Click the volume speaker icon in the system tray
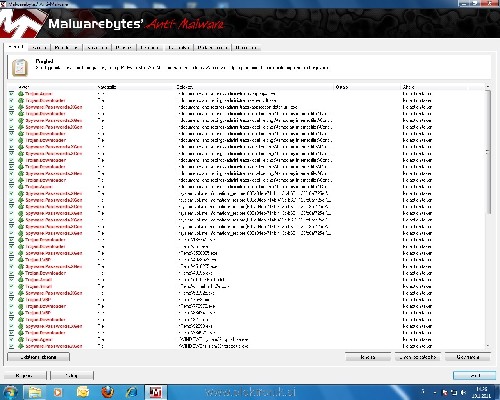 tap(463, 392)
